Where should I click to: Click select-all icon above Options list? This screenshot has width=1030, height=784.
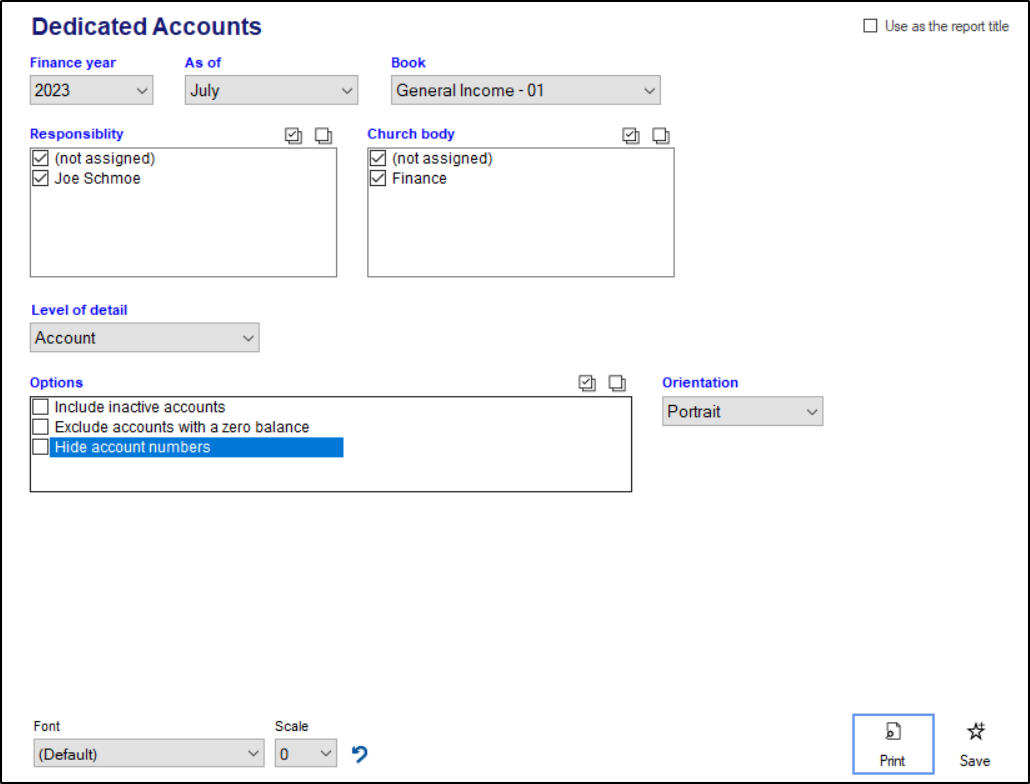pyautogui.click(x=588, y=383)
